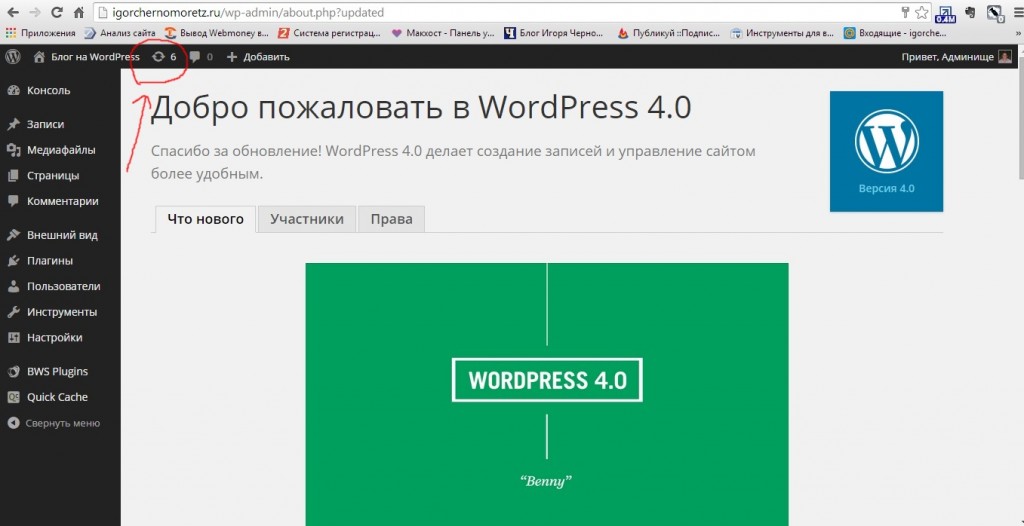
Task: Open the Внешний вид menu
Action: [x=60, y=235]
